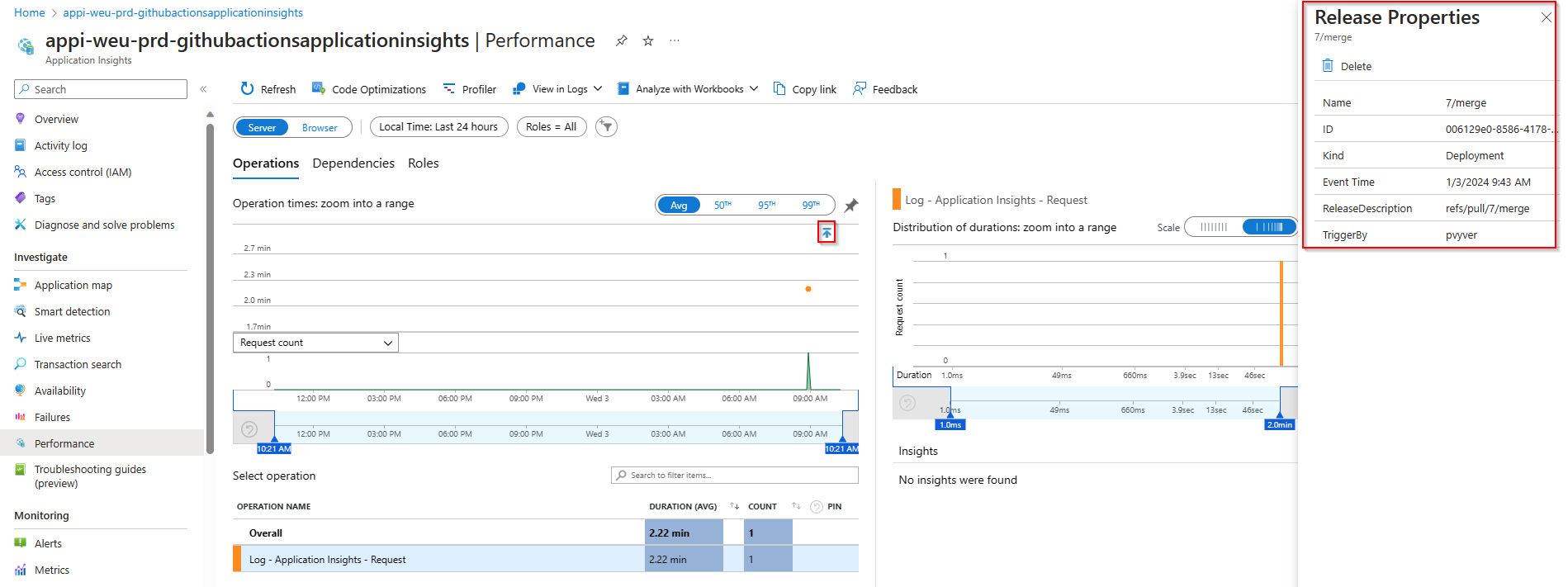Grab right time range handle 10:21 AM
This screenshot has width=1568, height=587.
(841, 448)
